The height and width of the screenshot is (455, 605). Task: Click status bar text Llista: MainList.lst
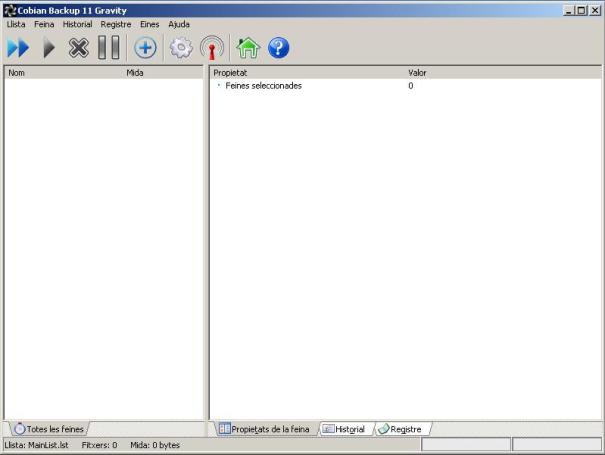[37, 445]
